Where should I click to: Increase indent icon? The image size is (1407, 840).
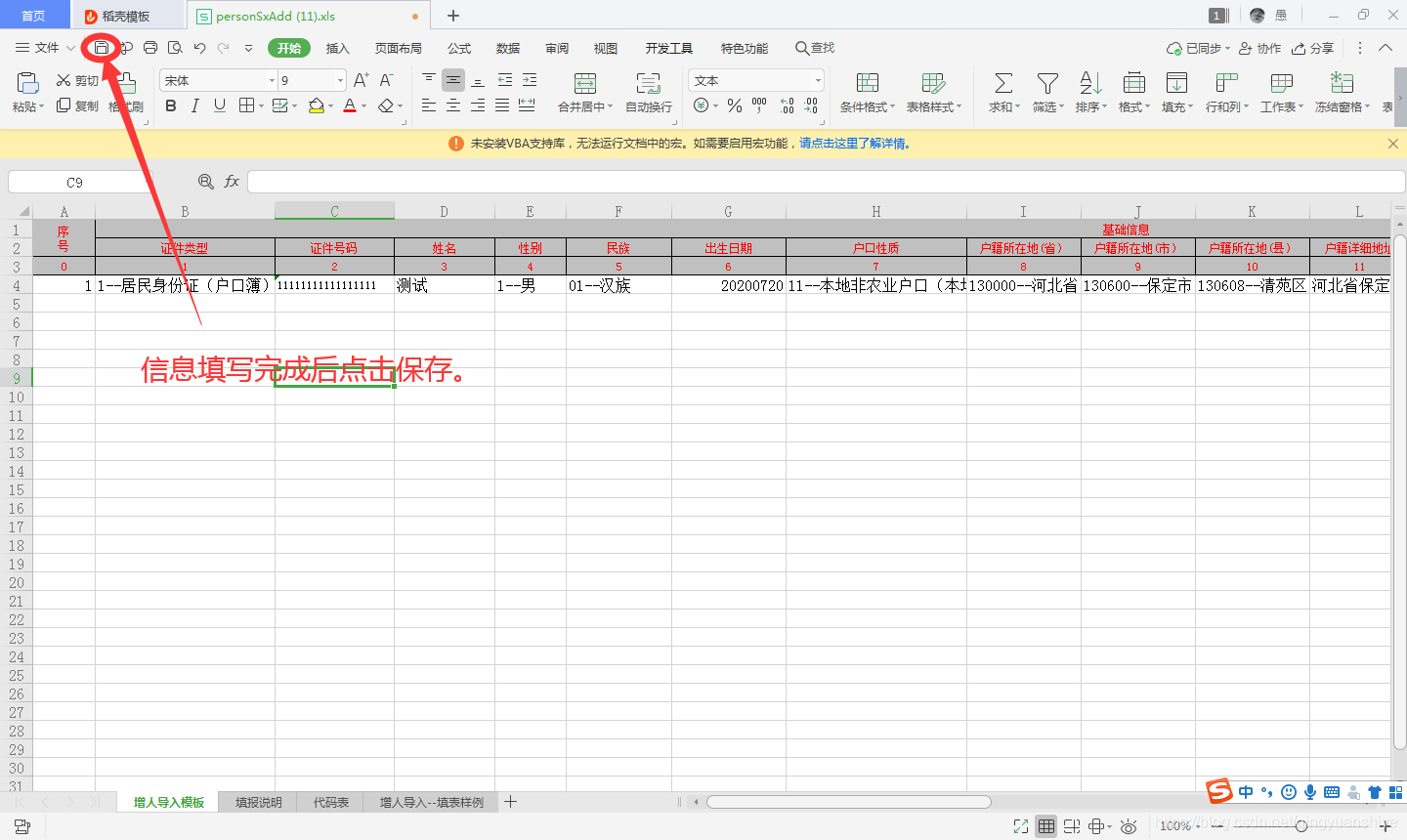(530, 80)
